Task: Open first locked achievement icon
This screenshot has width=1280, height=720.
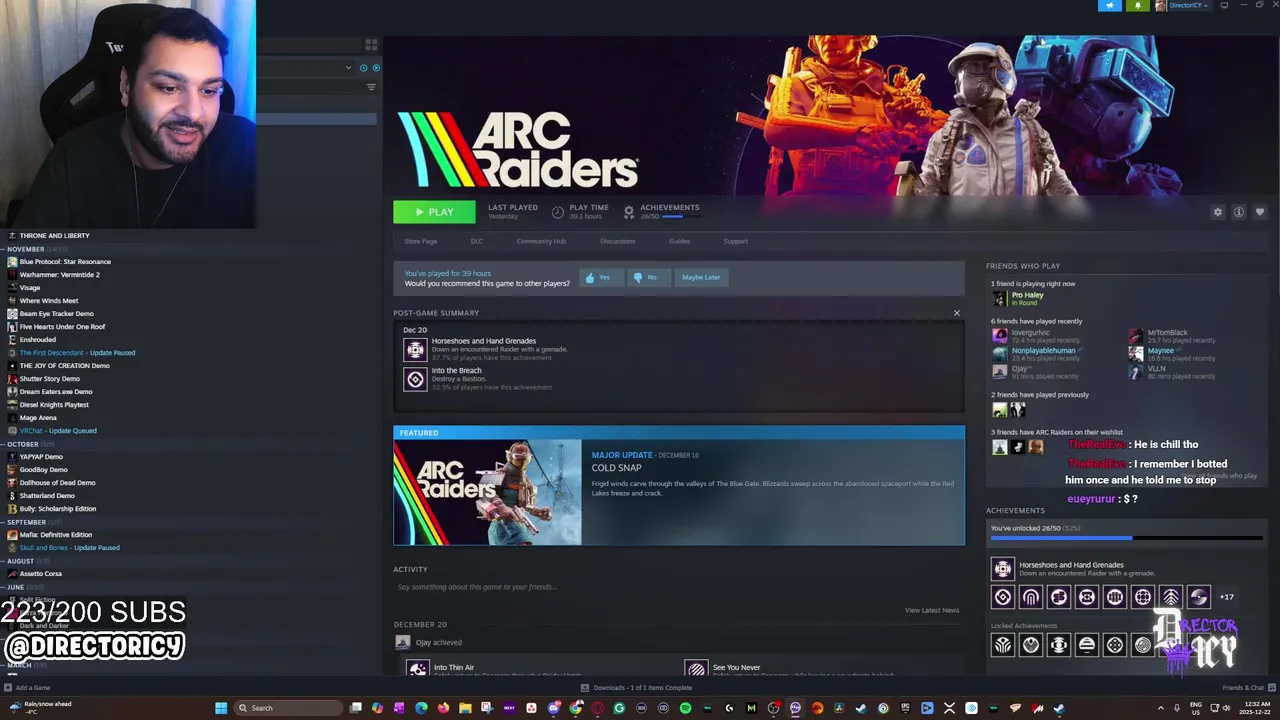Action: [x=1002, y=645]
